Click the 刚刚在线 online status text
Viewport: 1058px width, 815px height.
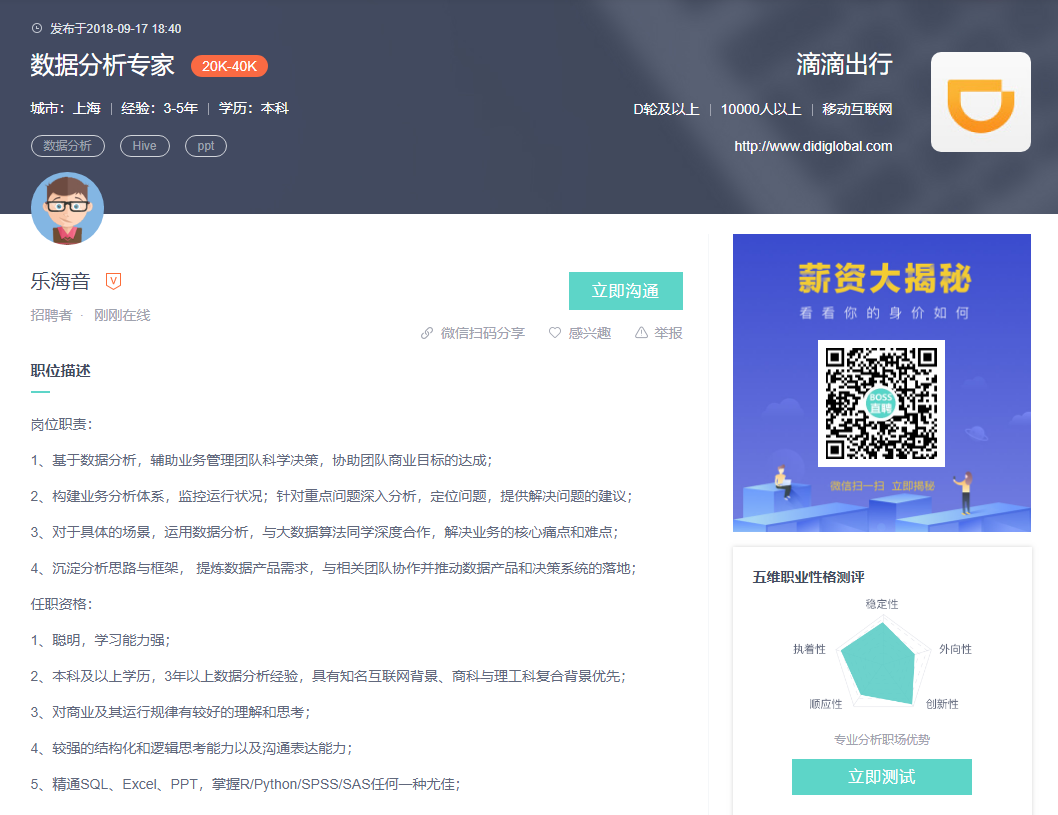(x=122, y=315)
